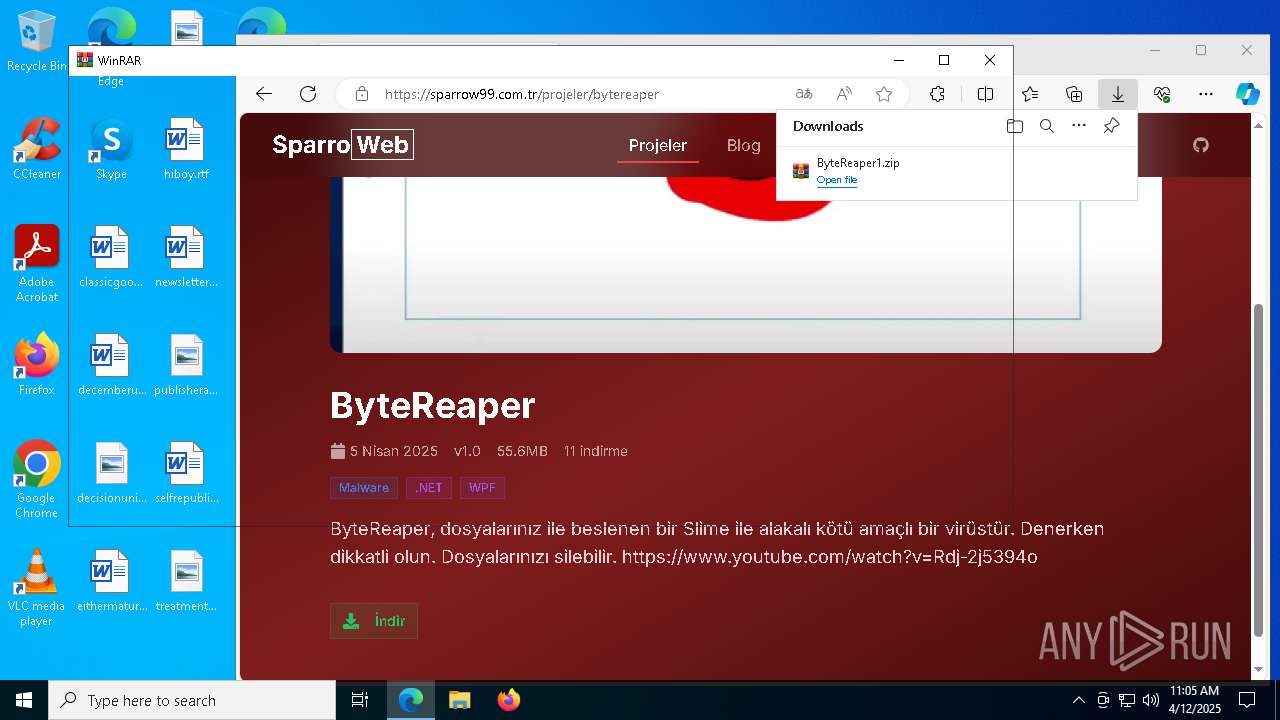Search downloads with magnifier icon
The image size is (1280, 720).
1047,126
